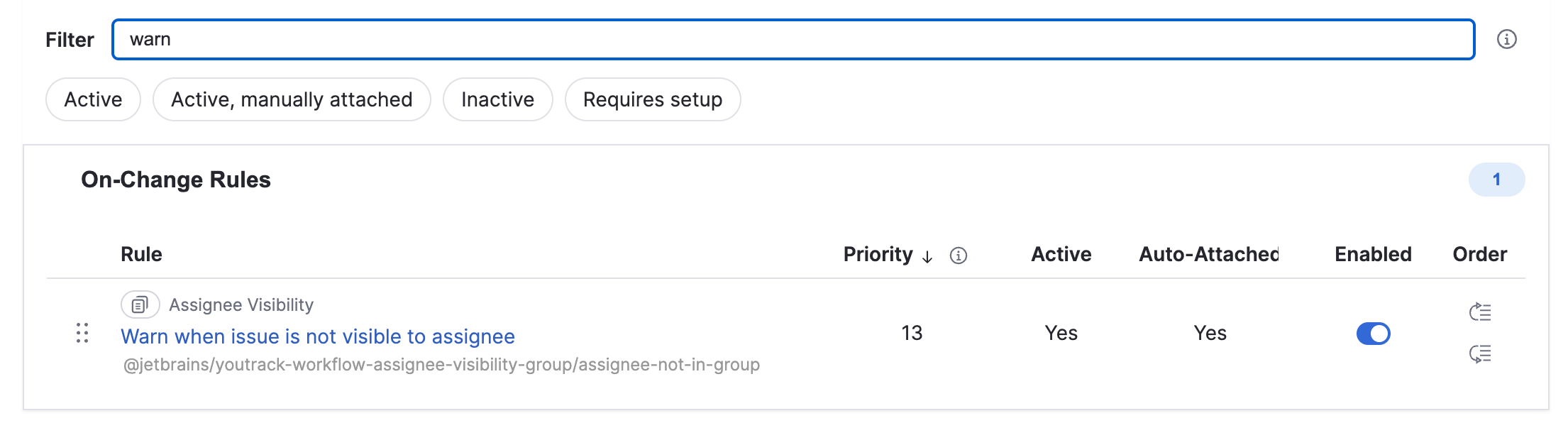
Task: Collapse the On-Change Rules section header
Action: click(176, 180)
